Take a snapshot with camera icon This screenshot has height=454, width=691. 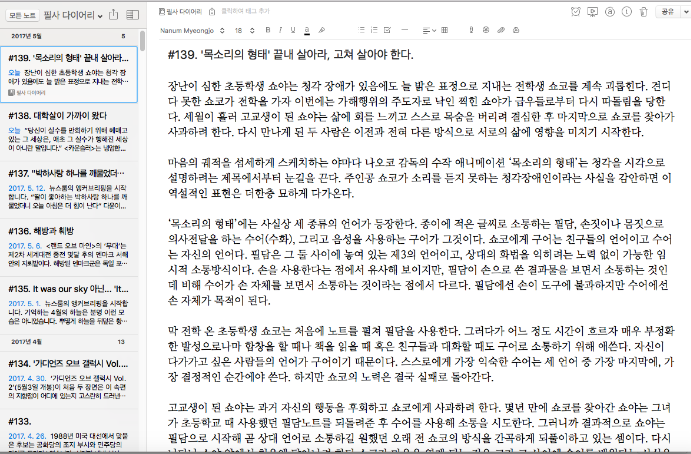pyautogui.click(x=486, y=30)
